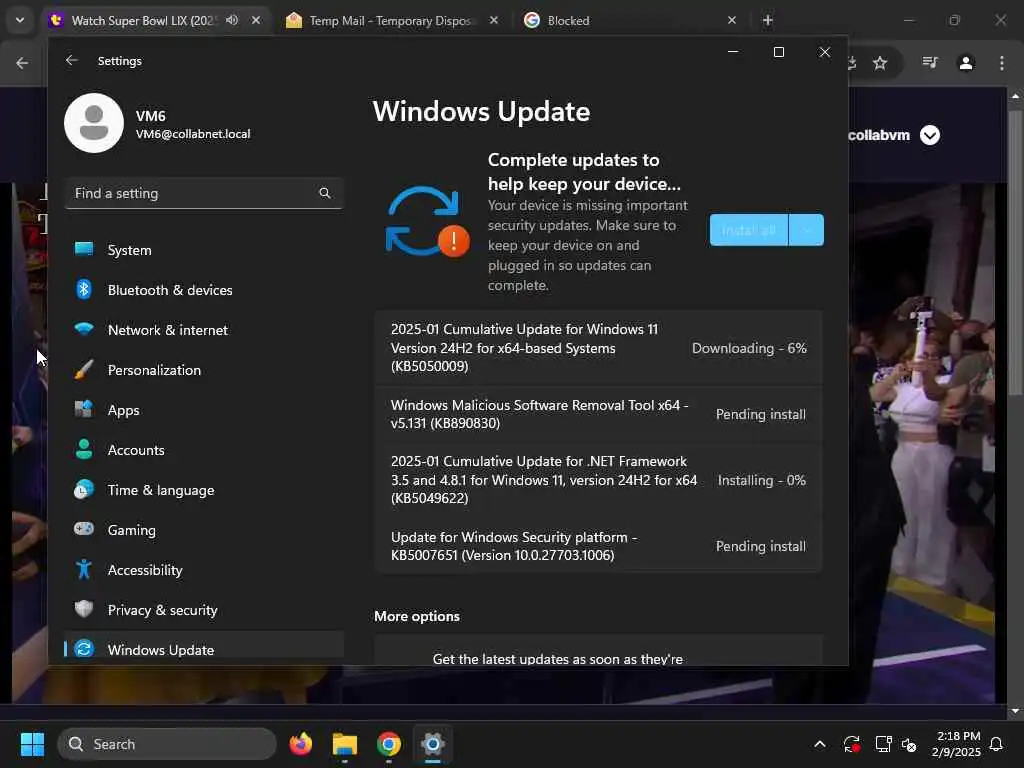Click the Malicious Software Removal Tool entry
1024x768 pixels.
click(598, 414)
